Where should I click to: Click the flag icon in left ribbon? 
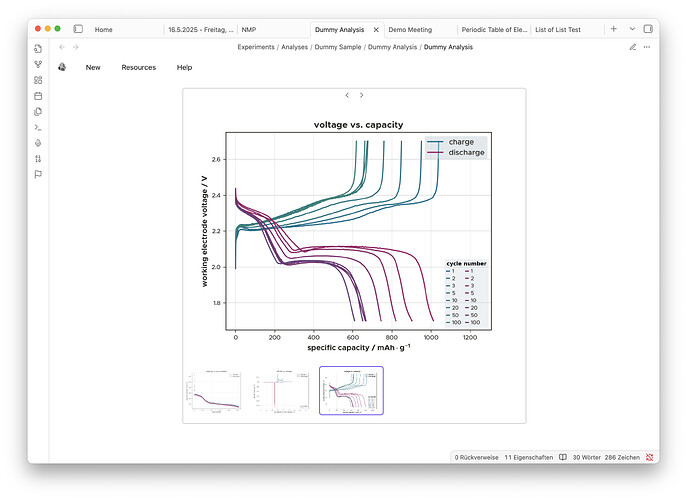point(38,174)
